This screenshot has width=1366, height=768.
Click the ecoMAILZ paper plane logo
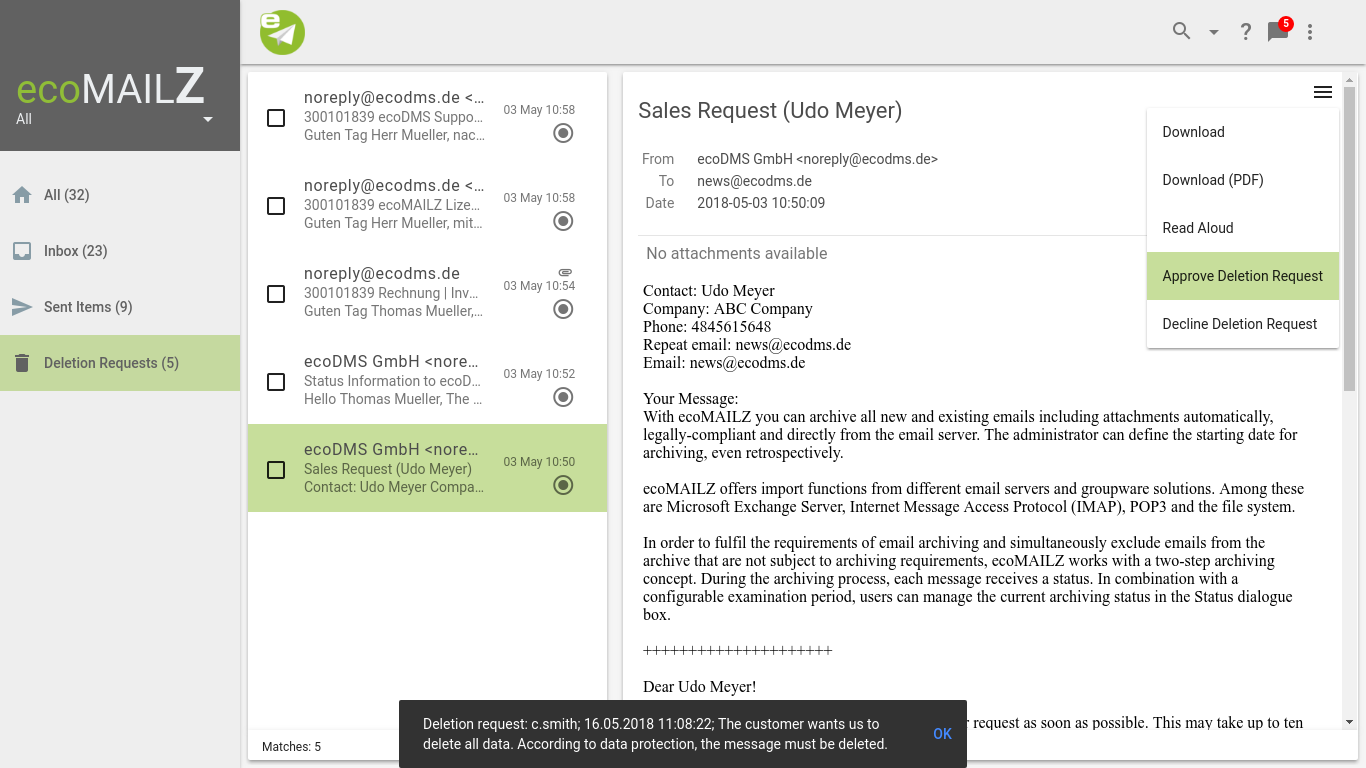tap(282, 32)
